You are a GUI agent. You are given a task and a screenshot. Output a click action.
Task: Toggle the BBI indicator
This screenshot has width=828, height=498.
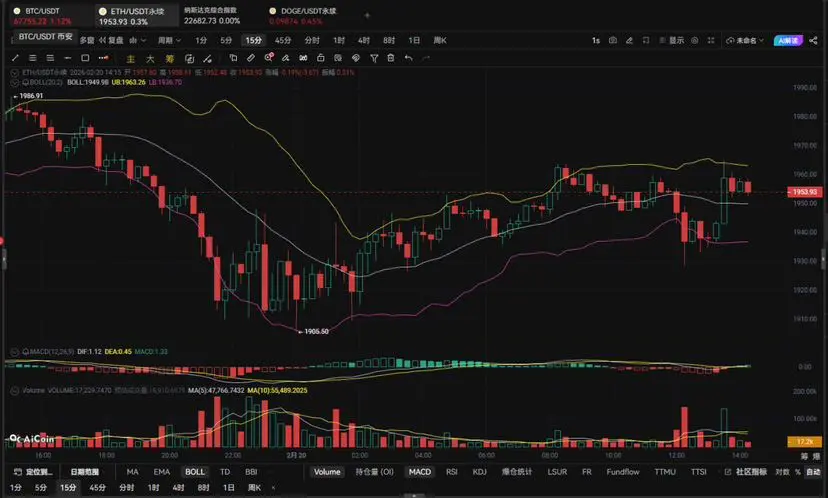pyautogui.click(x=251, y=472)
